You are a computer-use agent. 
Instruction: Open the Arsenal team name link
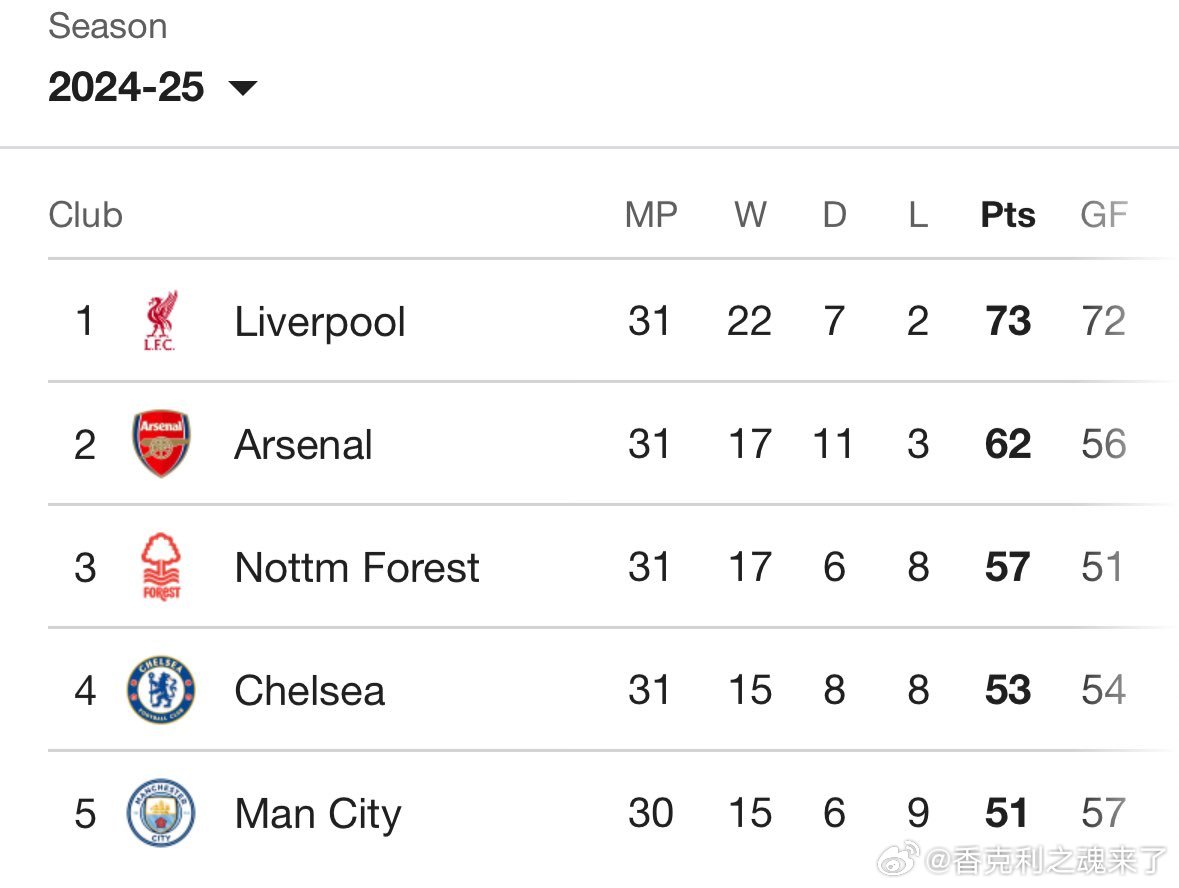(303, 444)
